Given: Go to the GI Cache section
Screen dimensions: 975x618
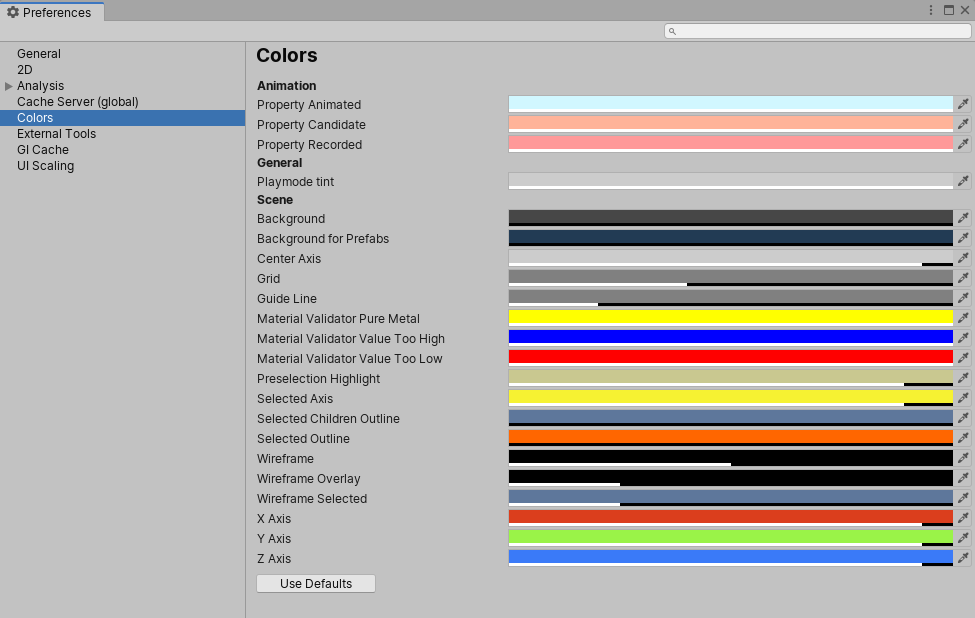Looking at the screenshot, I should [43, 150].
